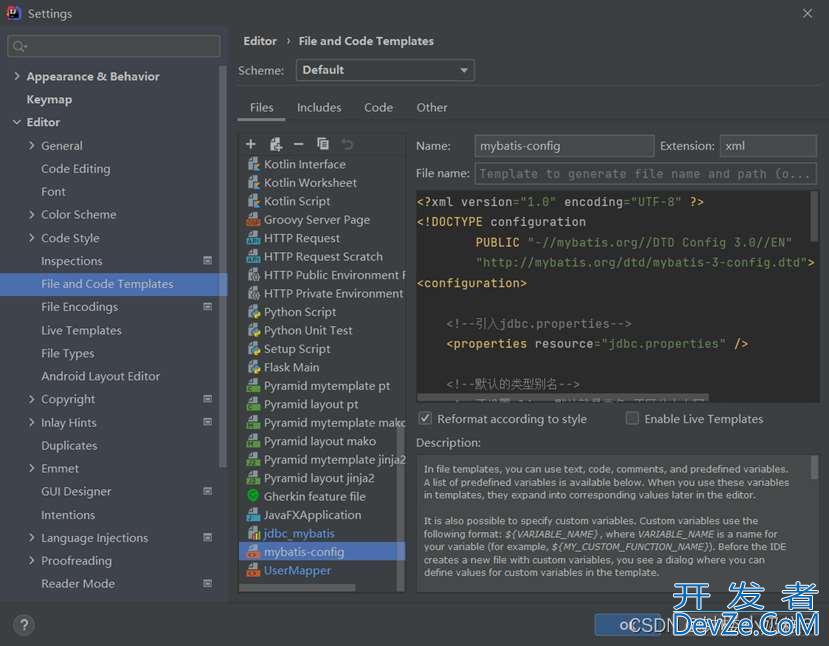Click the project-level icon beside GUI Designer

click(x=208, y=491)
